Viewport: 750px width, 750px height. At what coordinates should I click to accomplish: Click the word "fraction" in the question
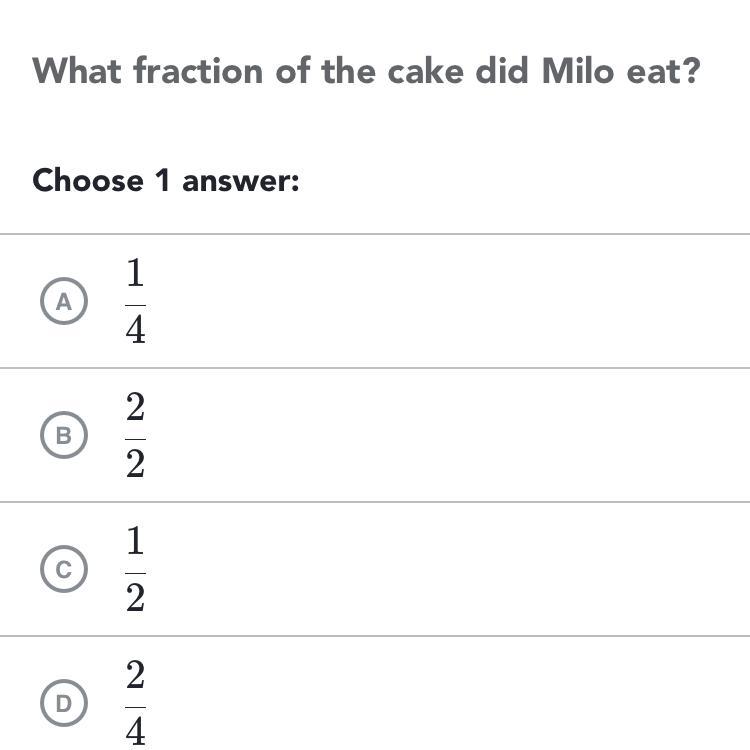click(x=199, y=71)
